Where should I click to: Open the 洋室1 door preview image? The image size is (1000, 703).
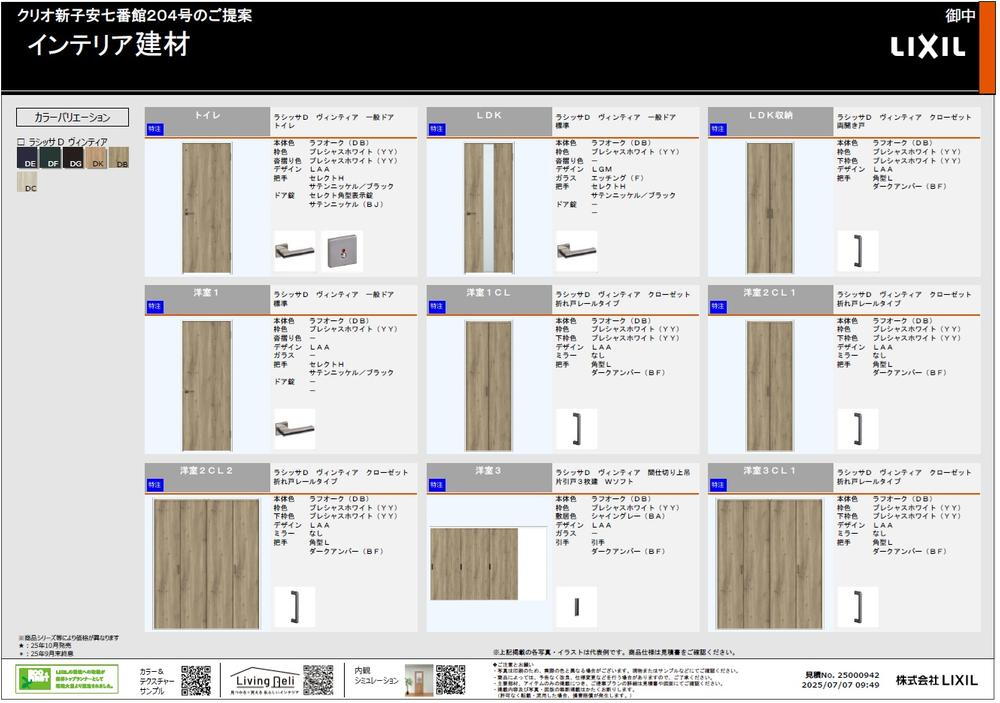(207, 386)
